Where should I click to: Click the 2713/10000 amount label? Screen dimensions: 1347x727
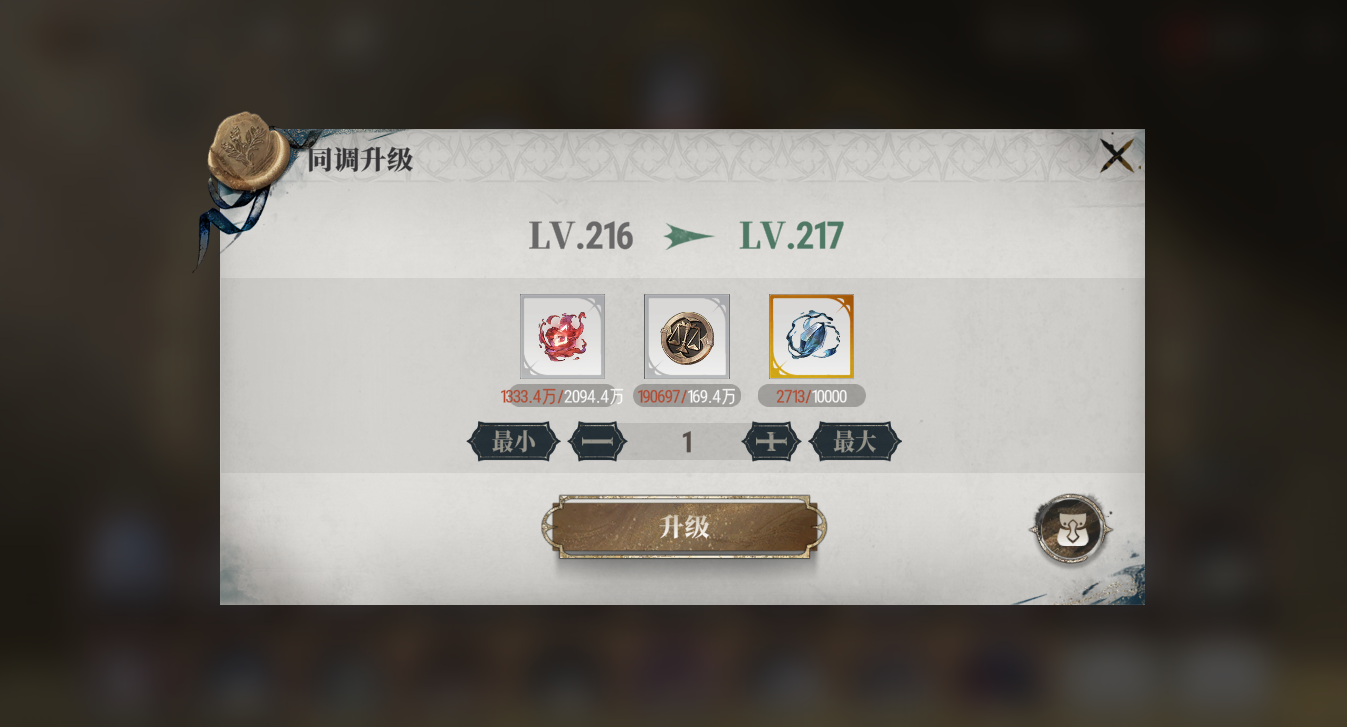coord(811,396)
